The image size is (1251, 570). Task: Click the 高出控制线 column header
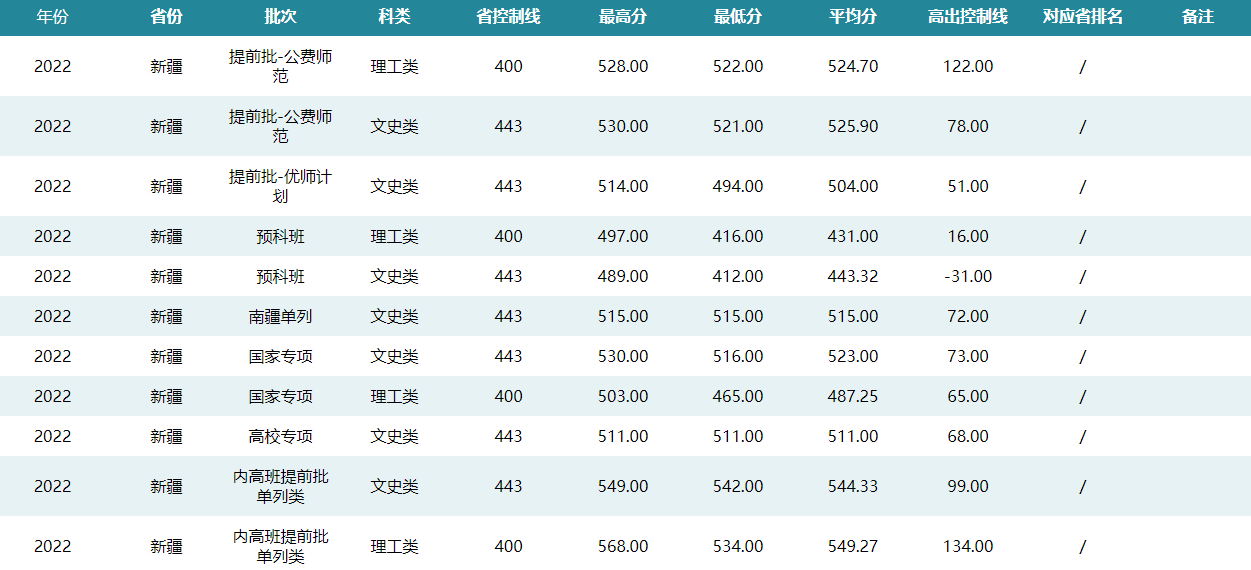pyautogui.click(x=968, y=17)
